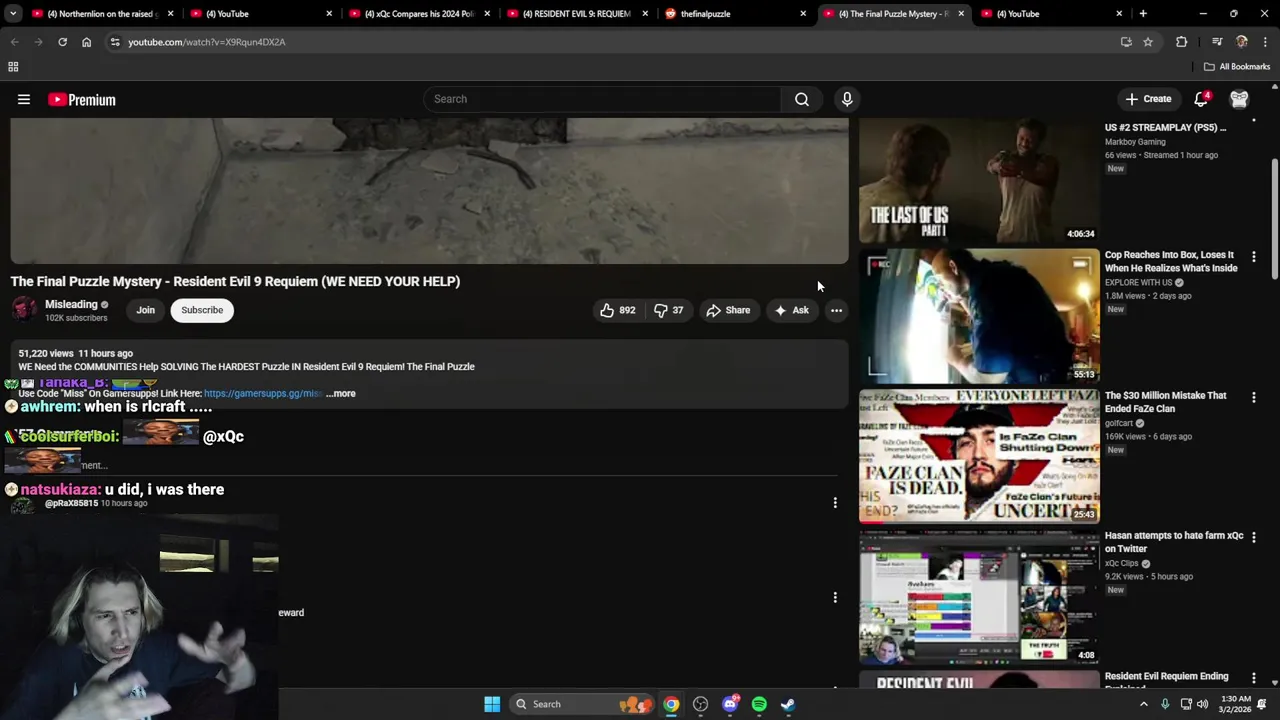Dislike the video showing 37
This screenshot has width=1280, height=720.
click(x=669, y=310)
